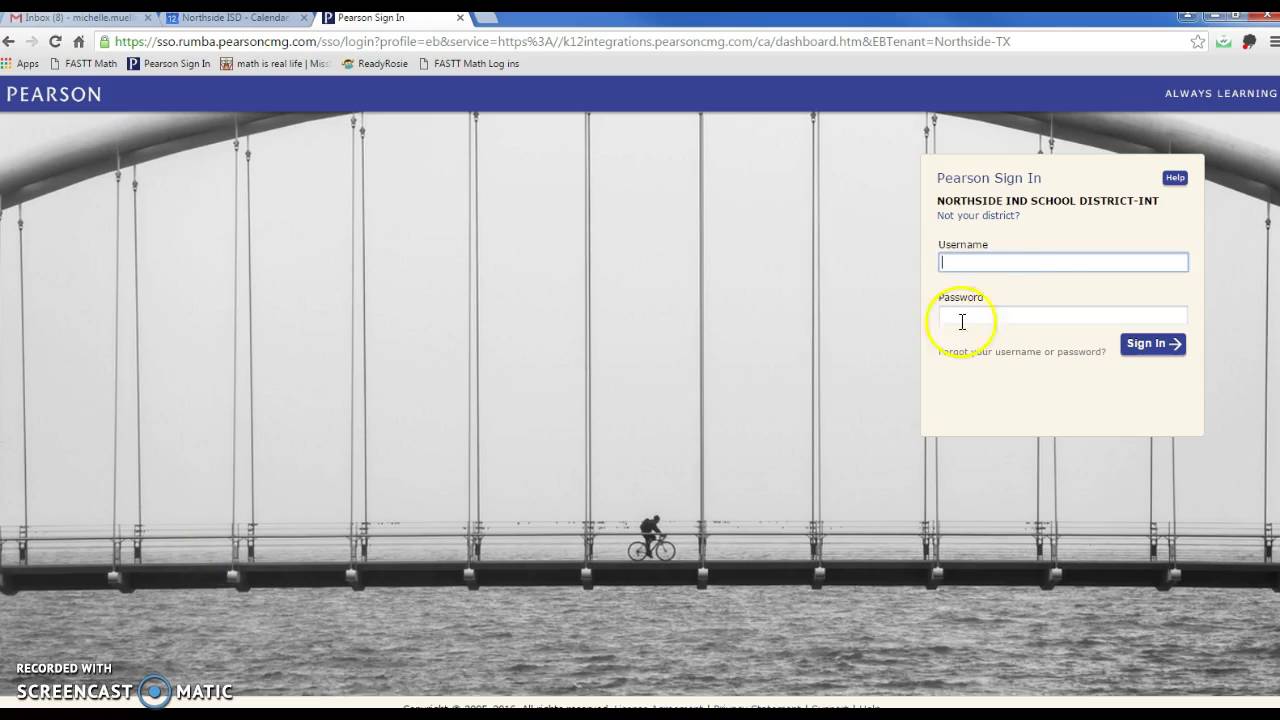Focus the Password field
1280x720 pixels.
[1063, 316]
